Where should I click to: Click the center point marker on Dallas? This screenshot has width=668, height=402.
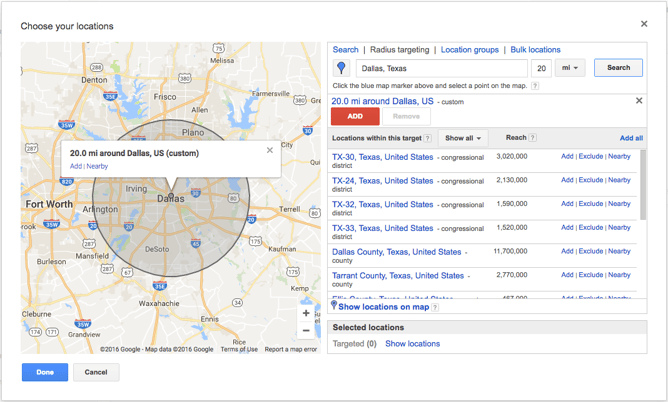[x=171, y=196]
